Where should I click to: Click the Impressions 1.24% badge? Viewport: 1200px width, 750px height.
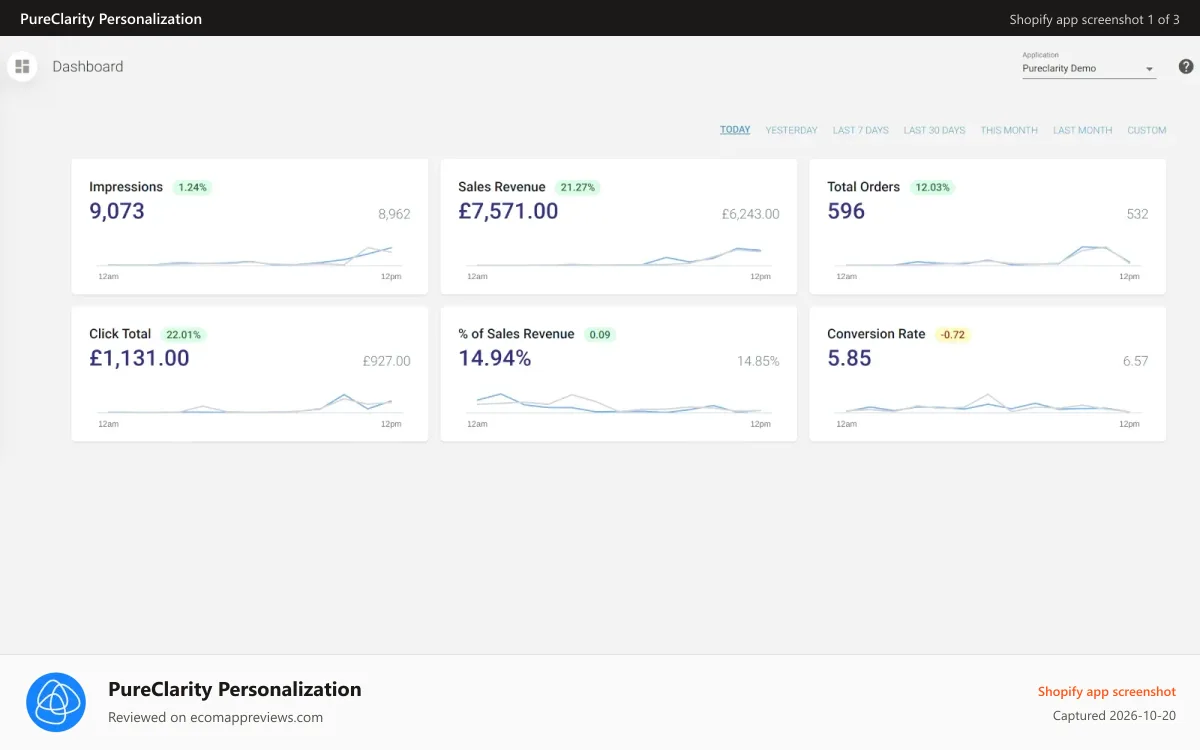tap(193, 187)
